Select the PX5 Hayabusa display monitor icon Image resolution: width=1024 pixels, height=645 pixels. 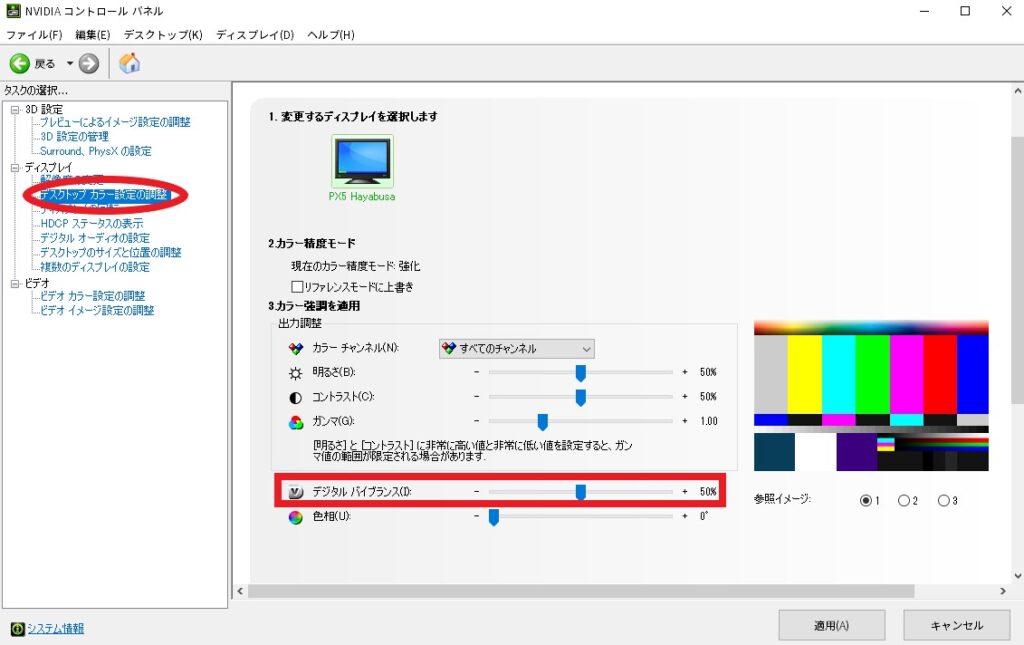(x=362, y=161)
